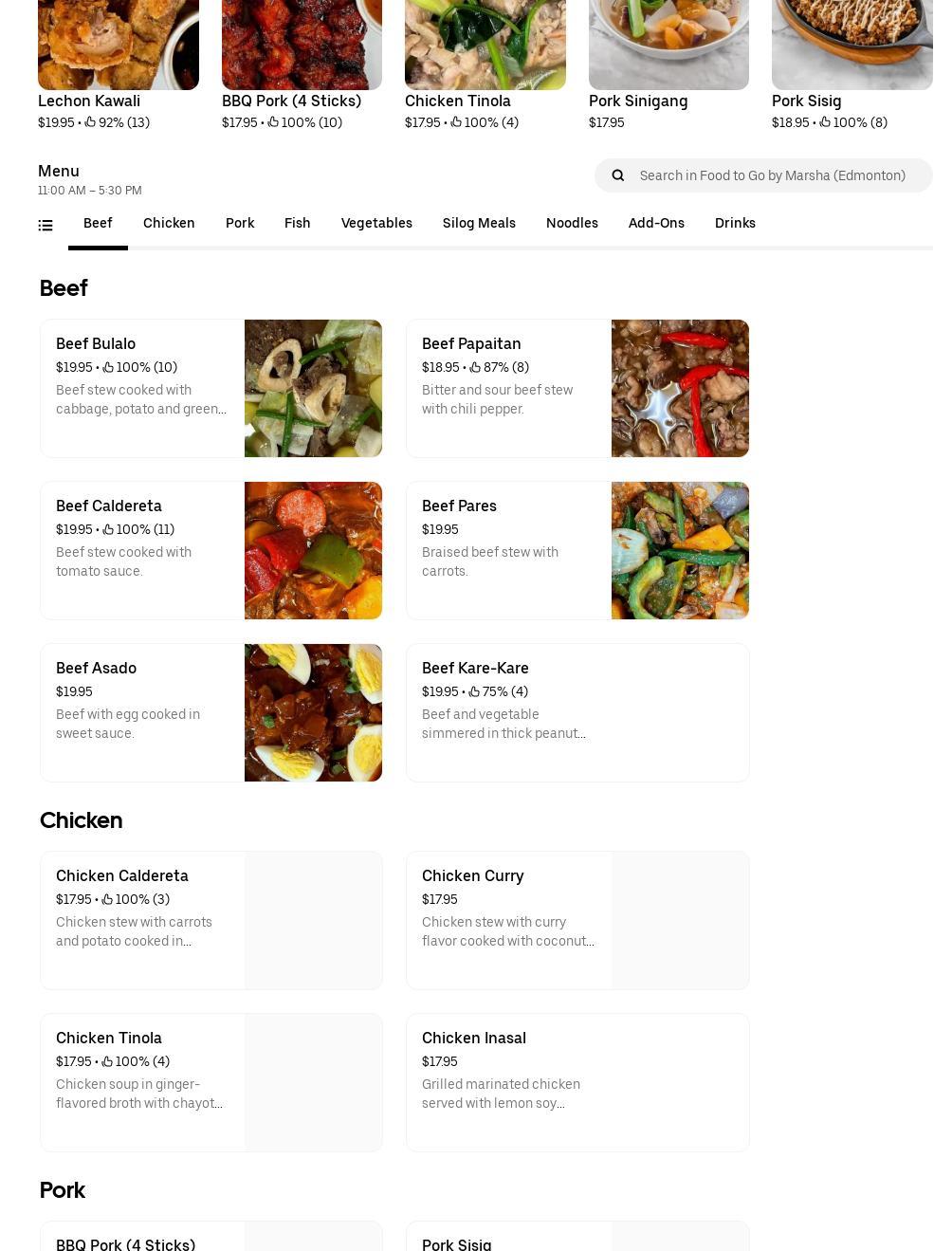Click the thumbs-up rating on BBQ Pork
The height and width of the screenshot is (1251, 952).
click(272, 121)
